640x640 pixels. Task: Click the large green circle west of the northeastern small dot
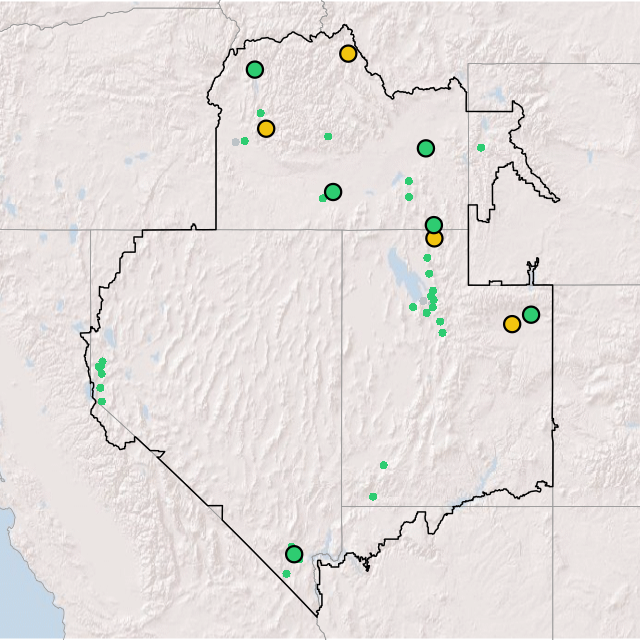point(426,149)
